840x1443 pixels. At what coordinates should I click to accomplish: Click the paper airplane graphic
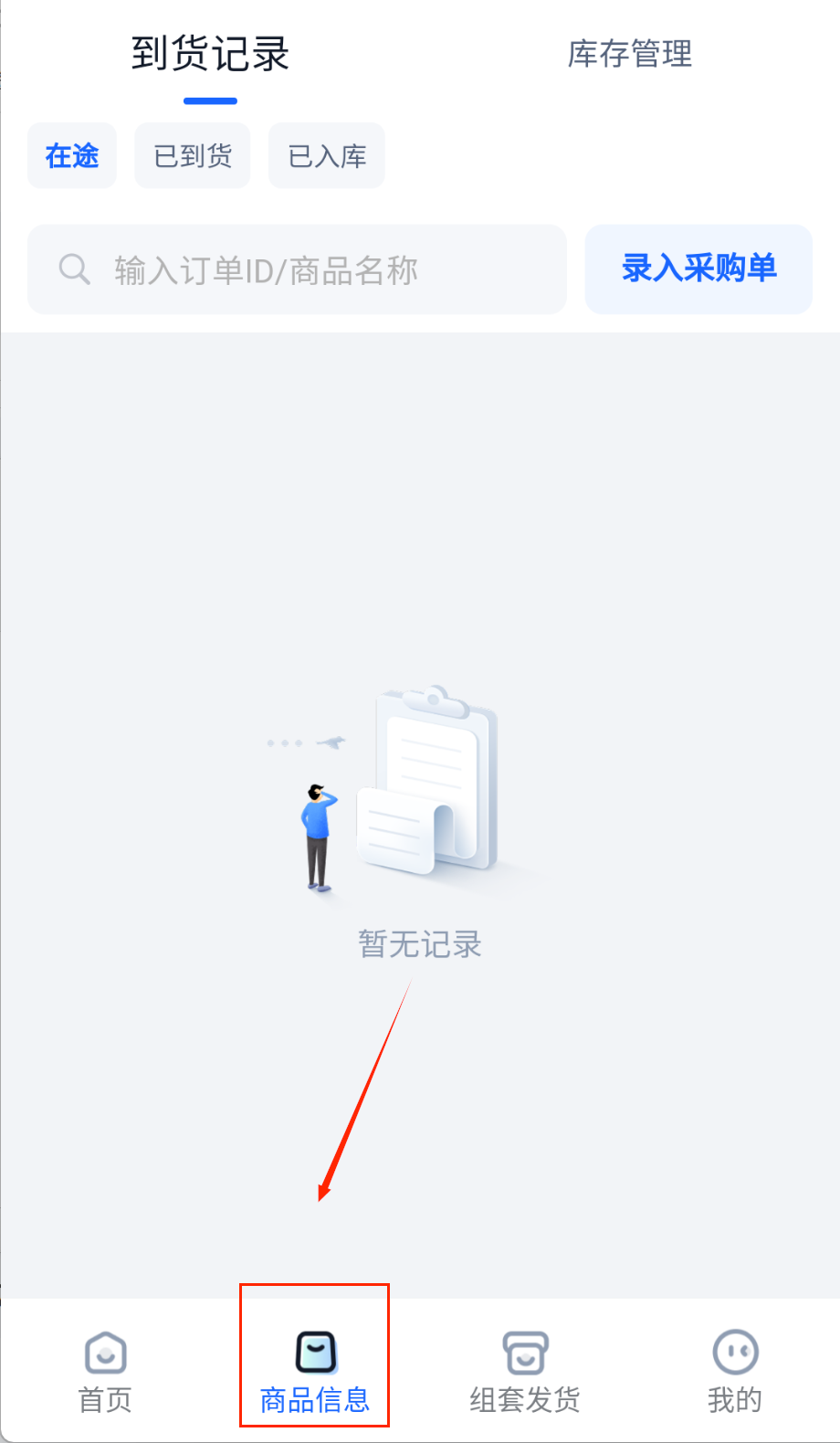332,742
